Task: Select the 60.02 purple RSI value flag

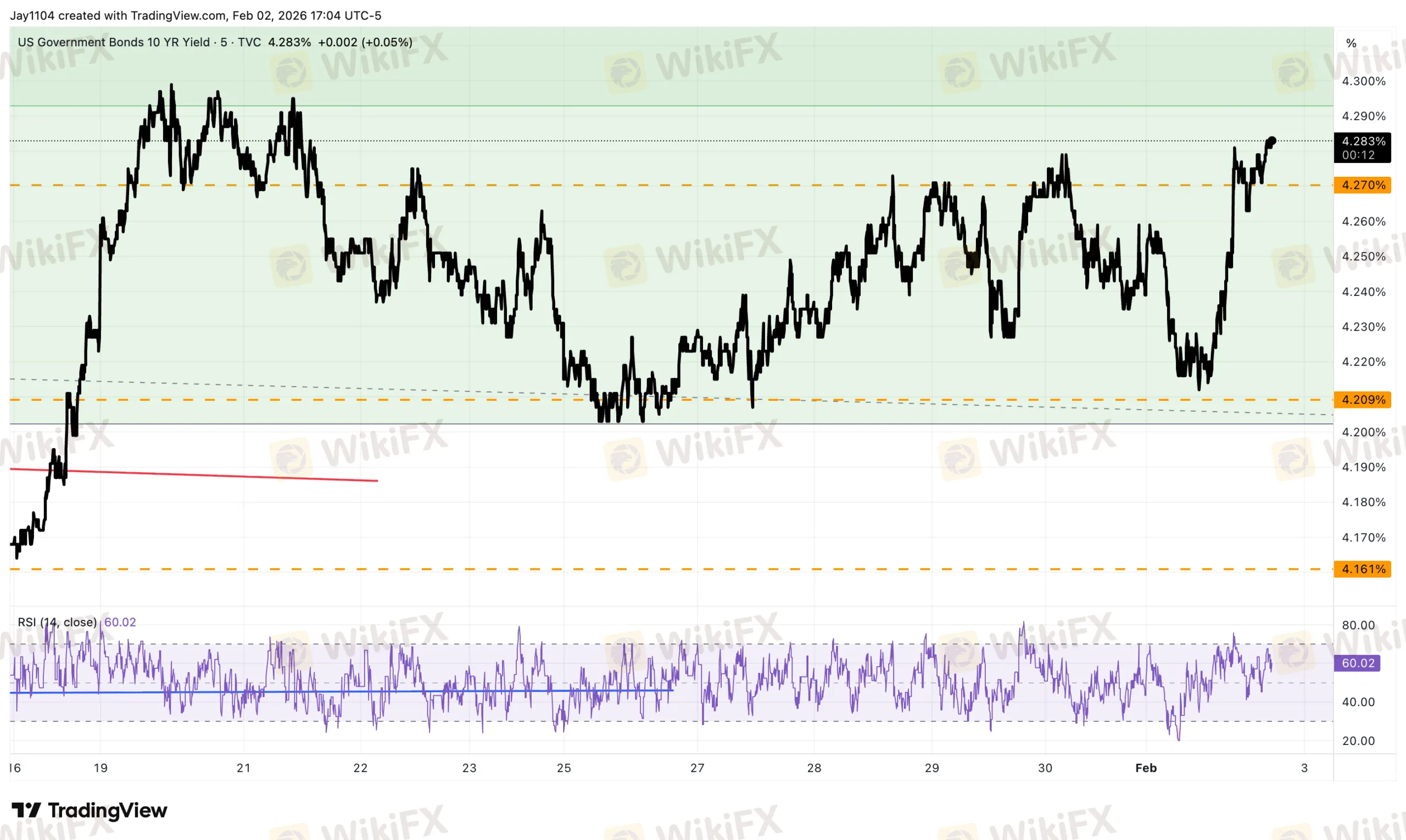Action: [x=1357, y=663]
